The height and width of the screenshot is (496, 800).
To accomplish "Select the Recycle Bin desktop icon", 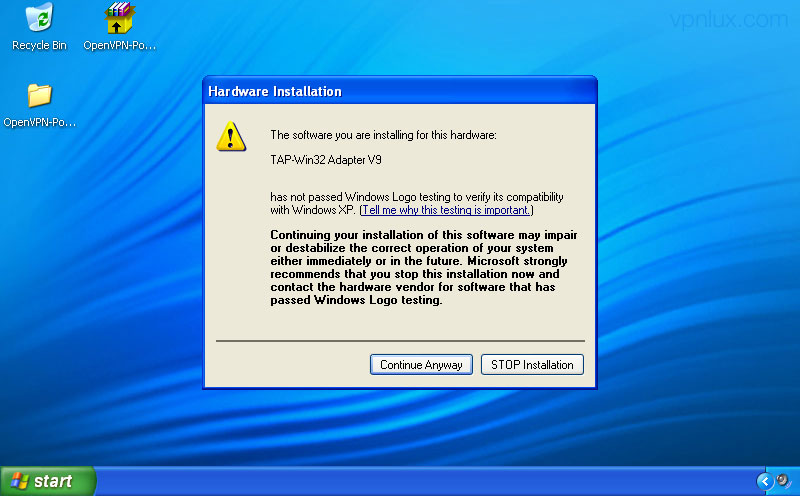I will 39,27.
